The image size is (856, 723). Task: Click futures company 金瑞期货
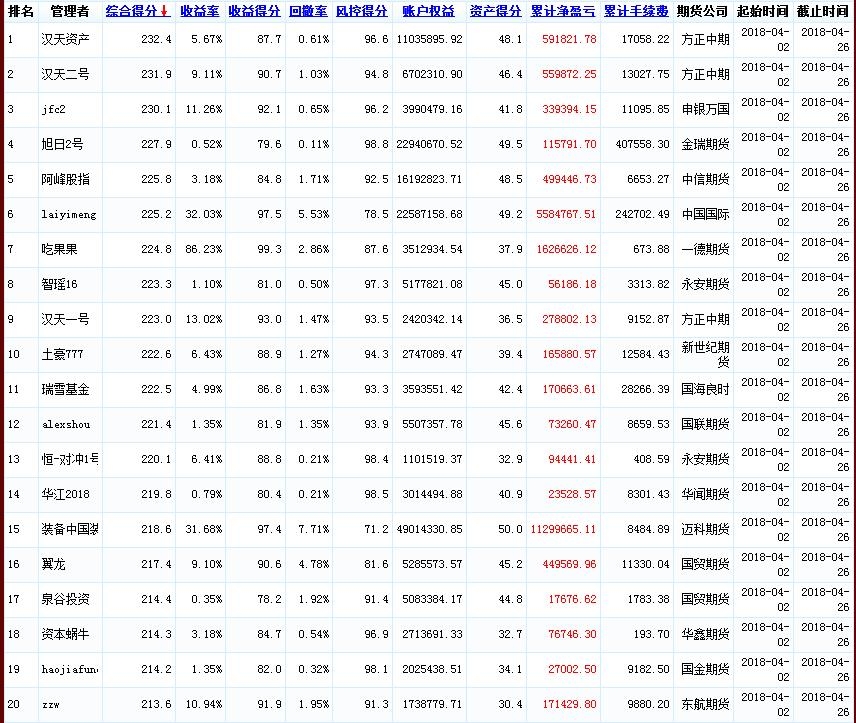point(705,144)
